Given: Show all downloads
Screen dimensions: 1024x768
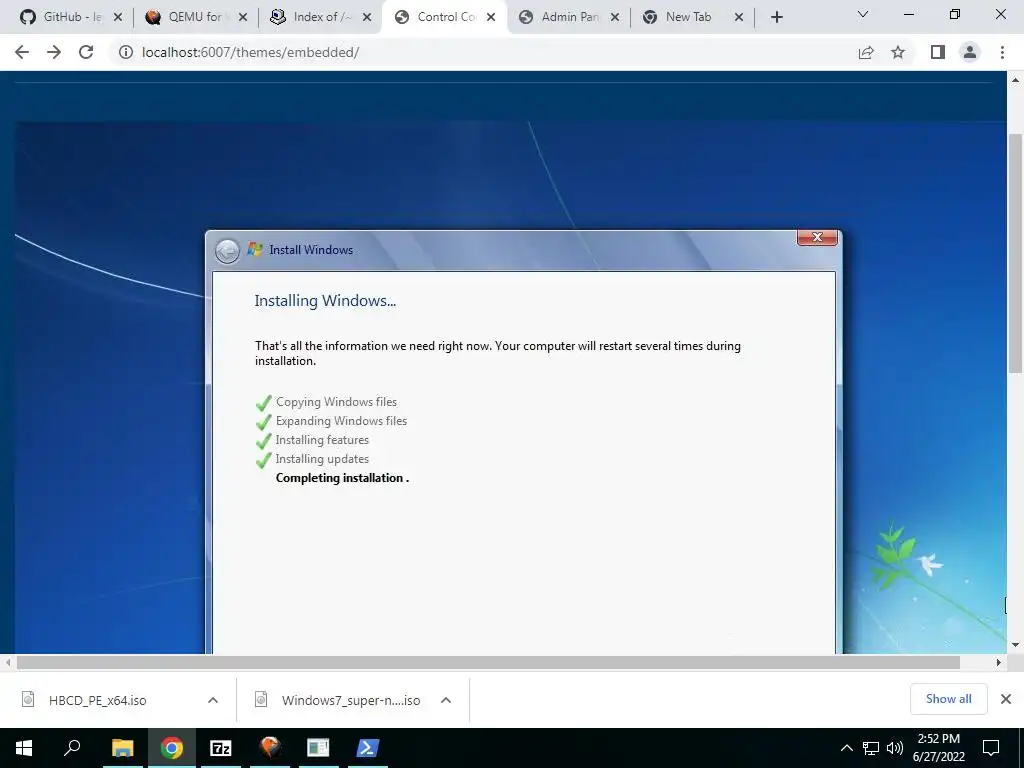Looking at the screenshot, I should (948, 699).
